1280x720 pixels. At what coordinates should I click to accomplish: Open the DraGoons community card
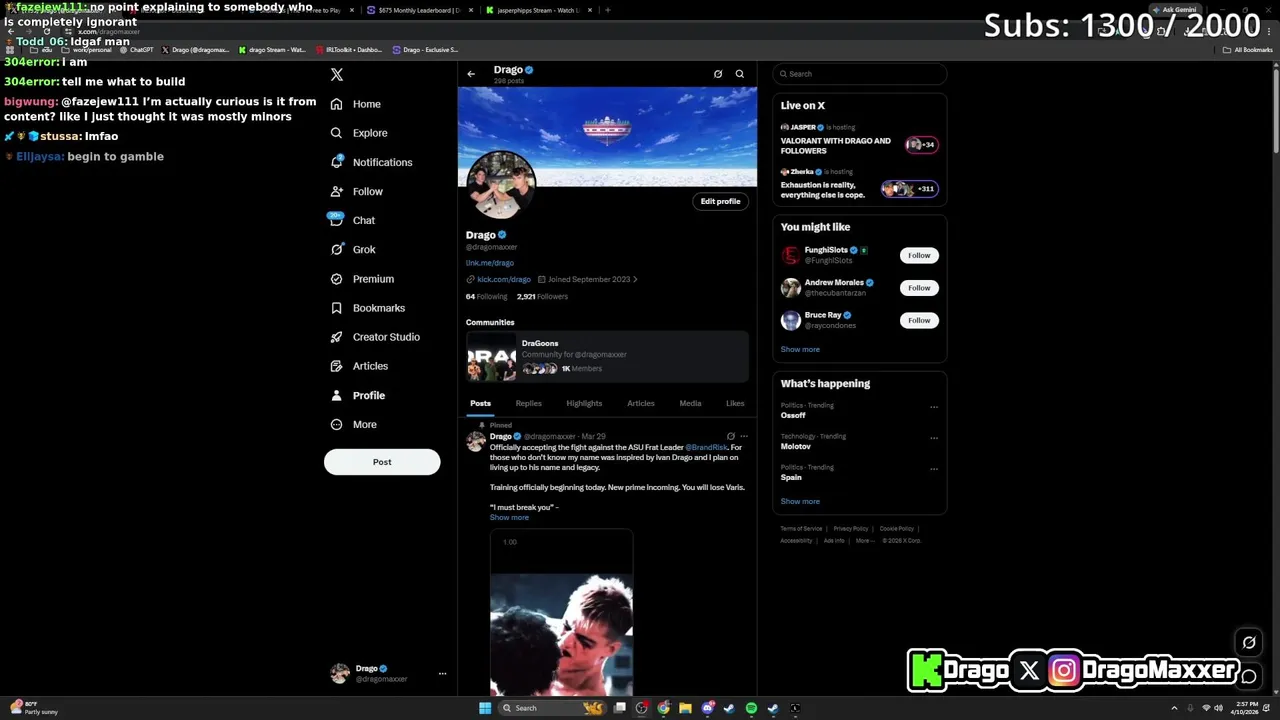(607, 357)
